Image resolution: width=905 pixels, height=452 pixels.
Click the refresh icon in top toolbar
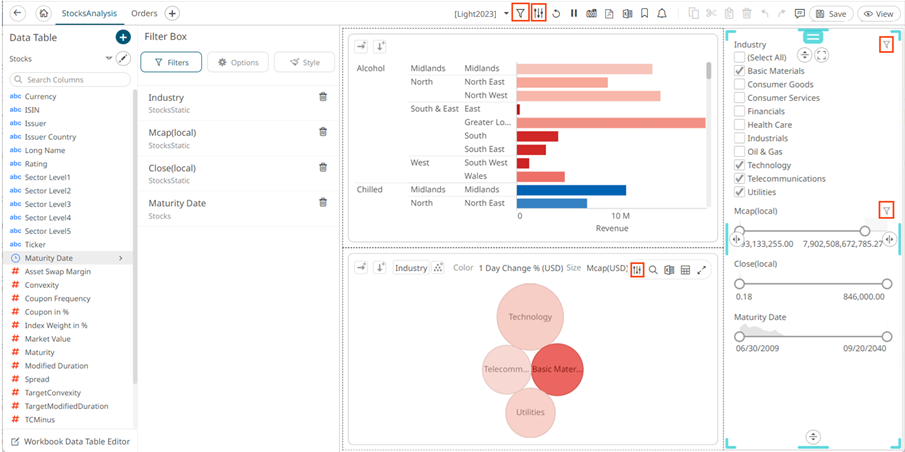point(557,13)
